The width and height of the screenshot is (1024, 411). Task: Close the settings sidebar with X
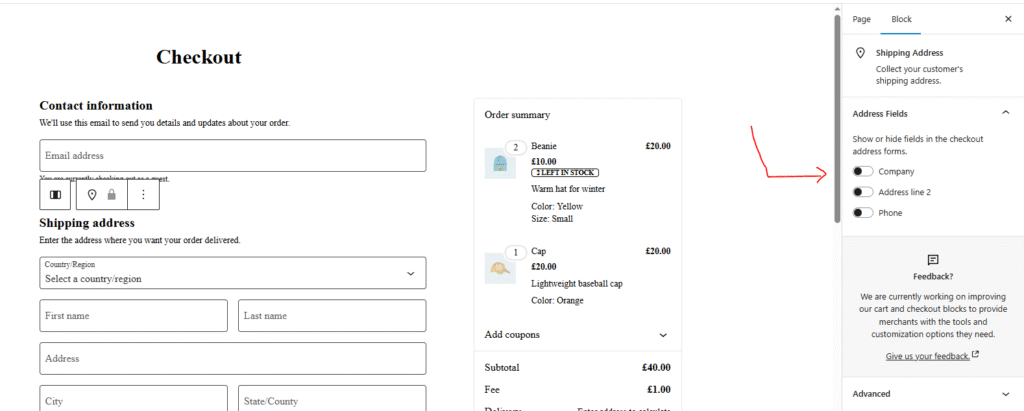click(x=1007, y=19)
